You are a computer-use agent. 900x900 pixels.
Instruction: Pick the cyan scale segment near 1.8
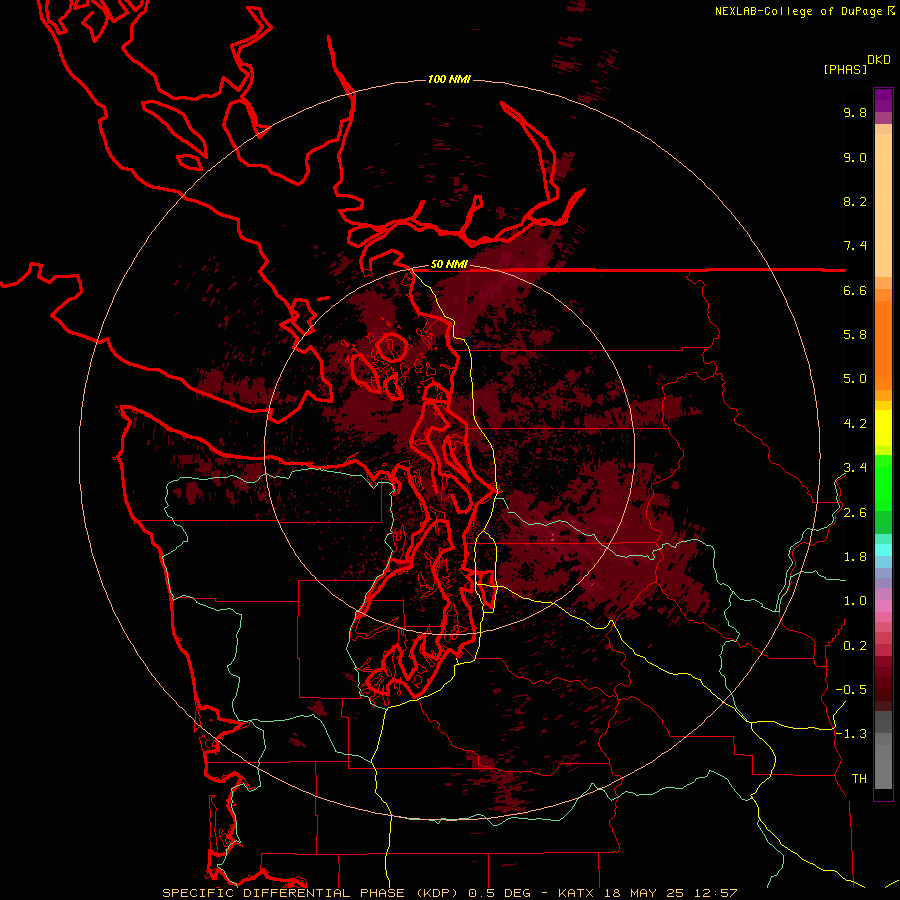tap(883, 550)
